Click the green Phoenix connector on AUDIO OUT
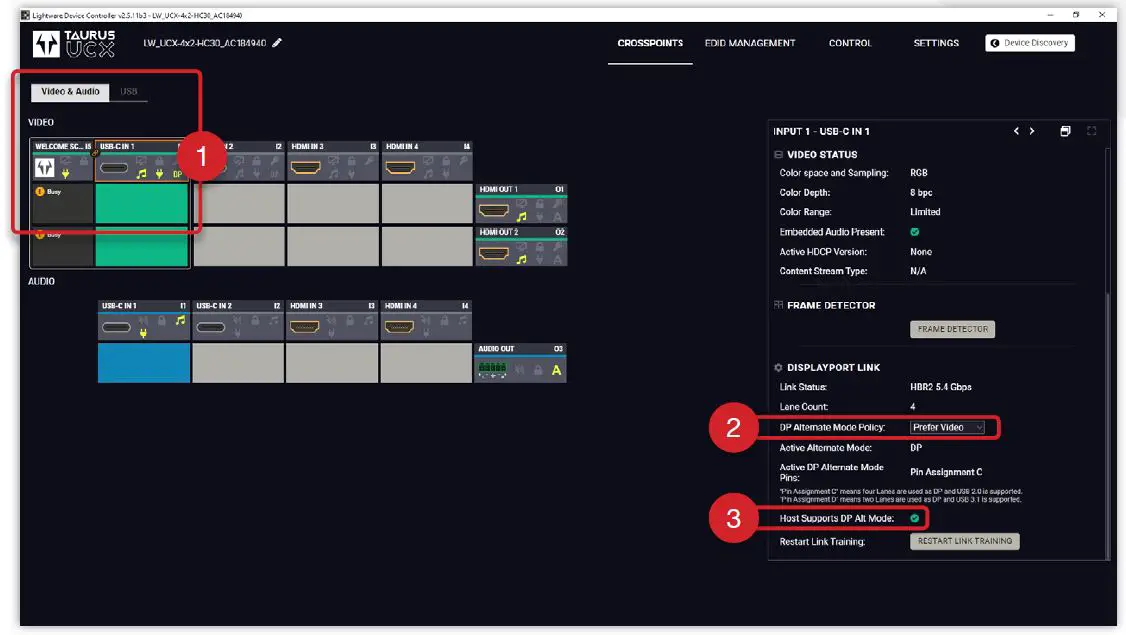Image resolution: width=1126 pixels, height=635 pixels. coord(492,369)
